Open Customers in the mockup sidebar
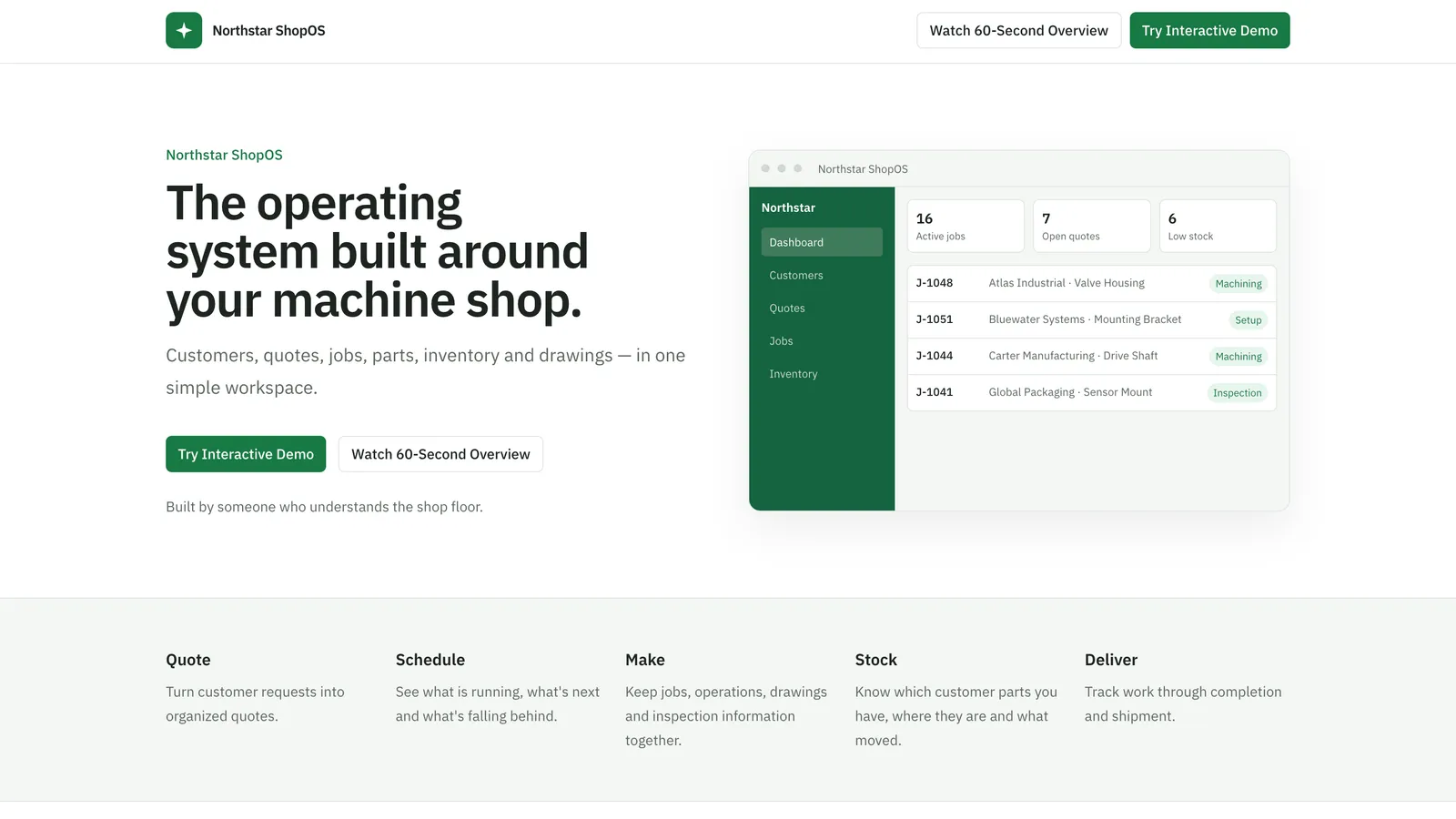Image resolution: width=1456 pixels, height=819 pixels. pos(822,275)
